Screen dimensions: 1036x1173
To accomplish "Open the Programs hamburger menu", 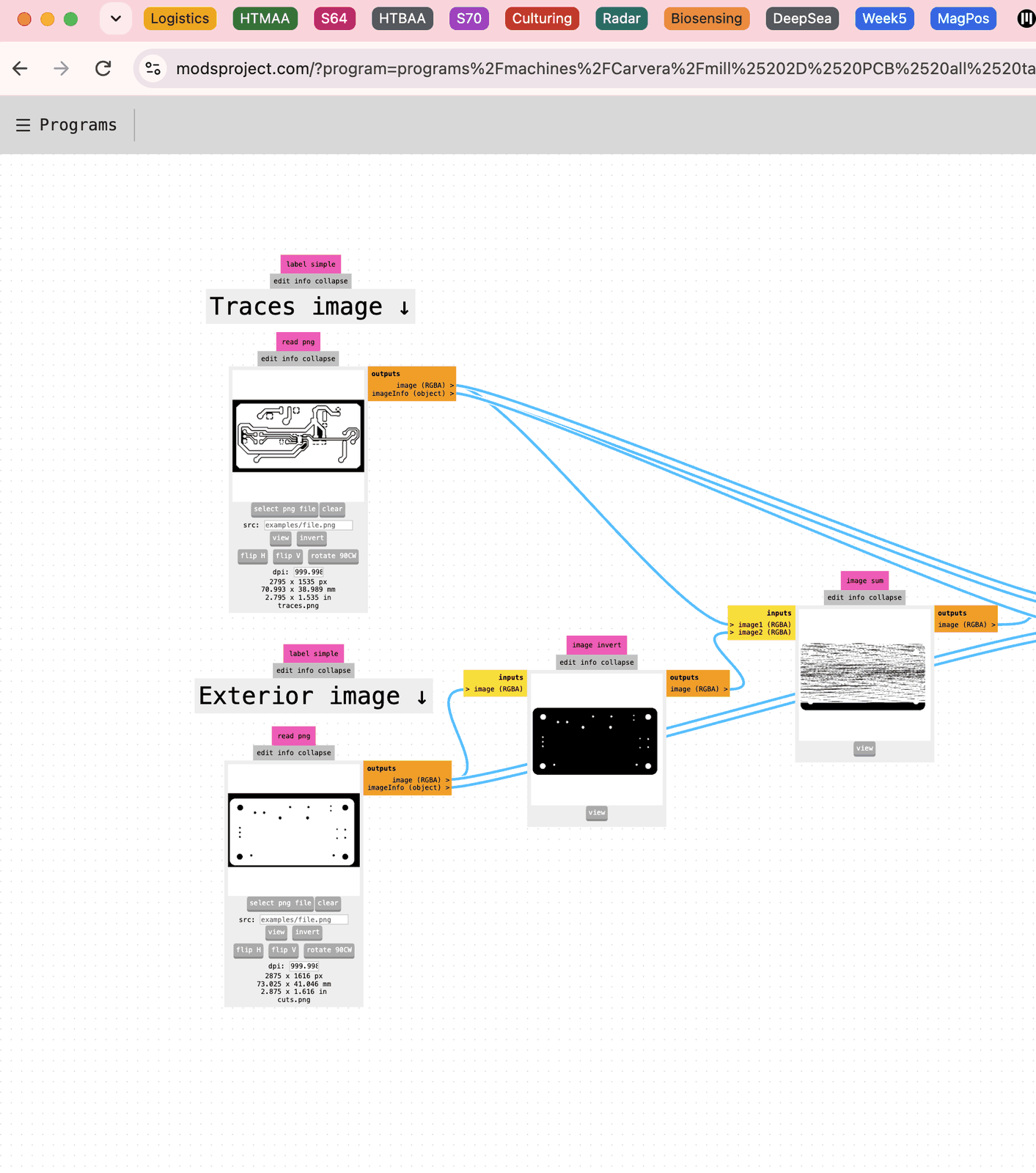I will (x=23, y=125).
